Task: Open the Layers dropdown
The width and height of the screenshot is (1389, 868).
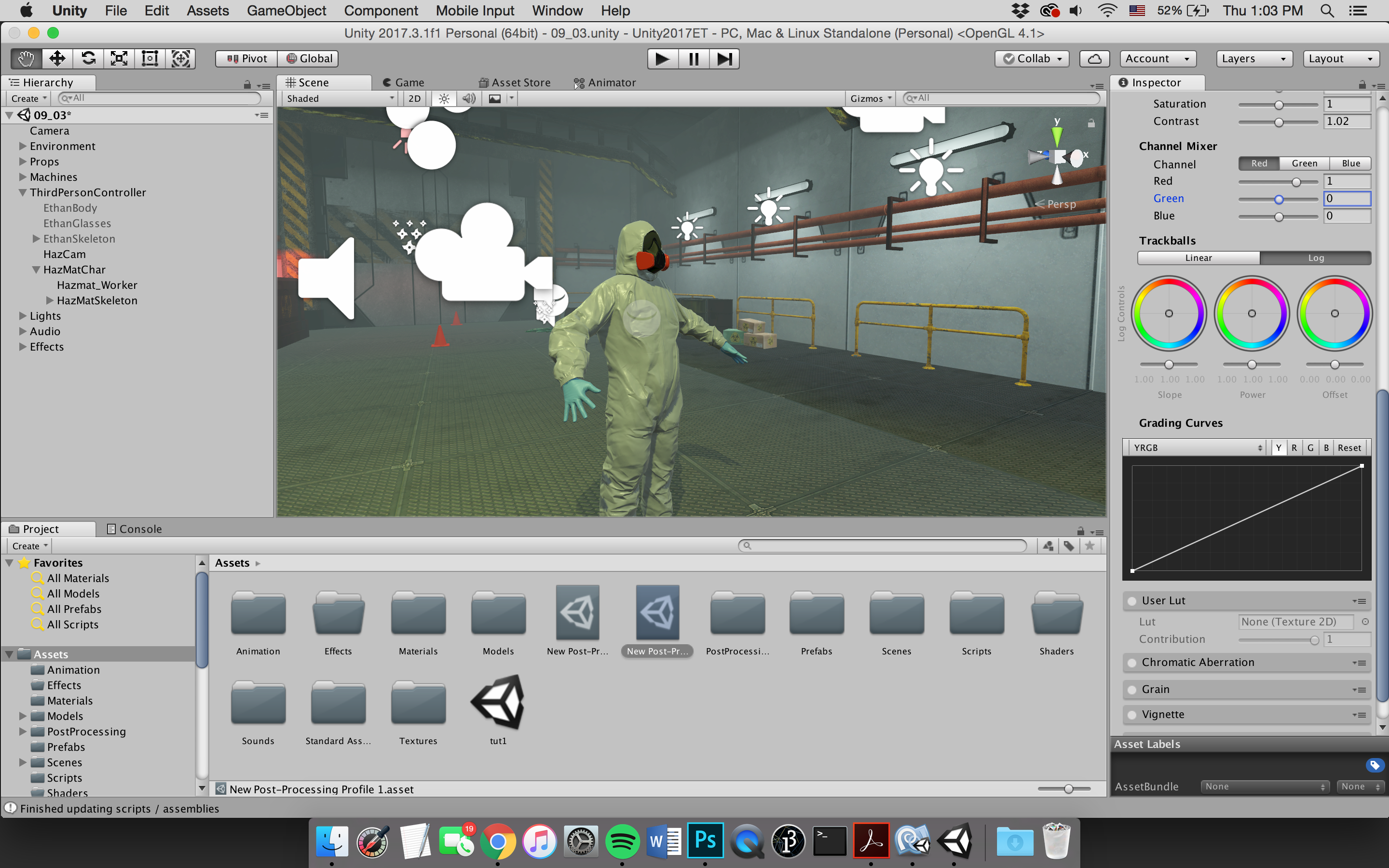Action: point(1254,58)
